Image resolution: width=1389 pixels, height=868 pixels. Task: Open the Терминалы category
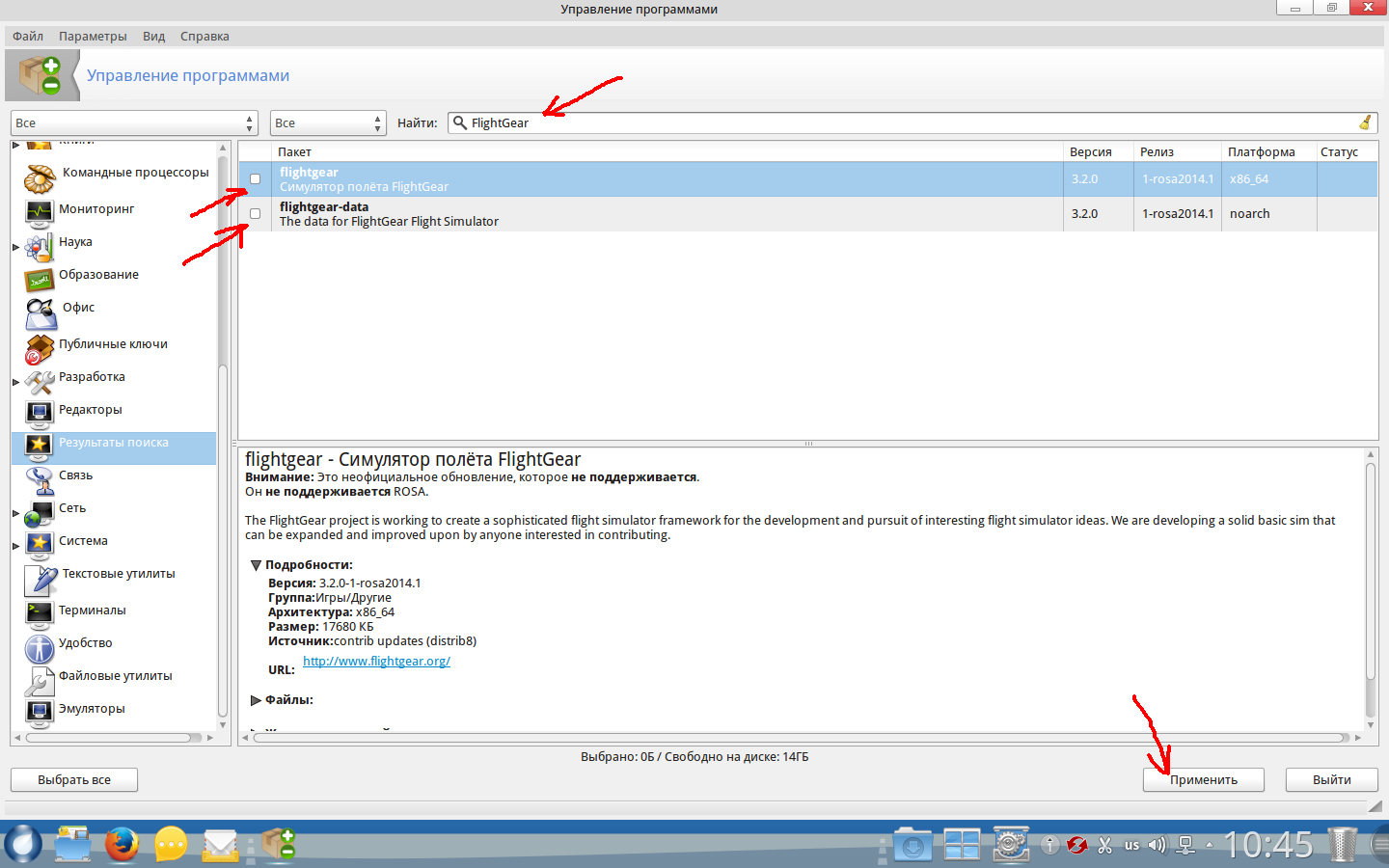coord(92,610)
